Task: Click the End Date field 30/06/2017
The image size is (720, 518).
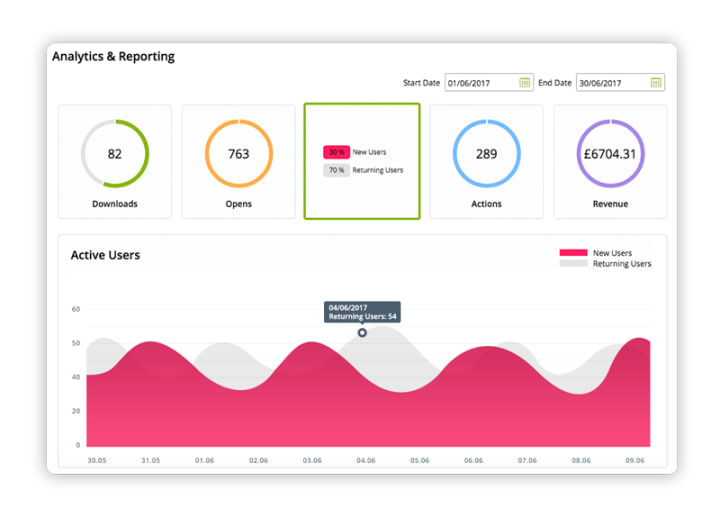Action: coord(620,83)
